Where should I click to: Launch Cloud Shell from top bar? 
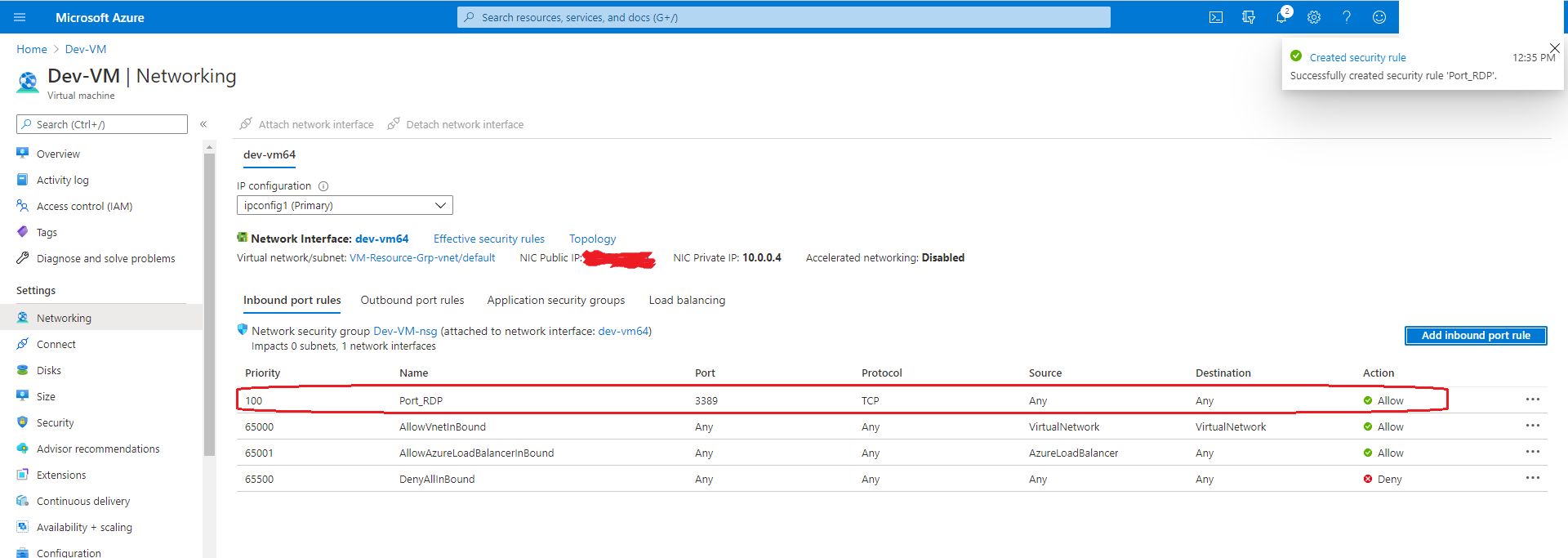1216,17
